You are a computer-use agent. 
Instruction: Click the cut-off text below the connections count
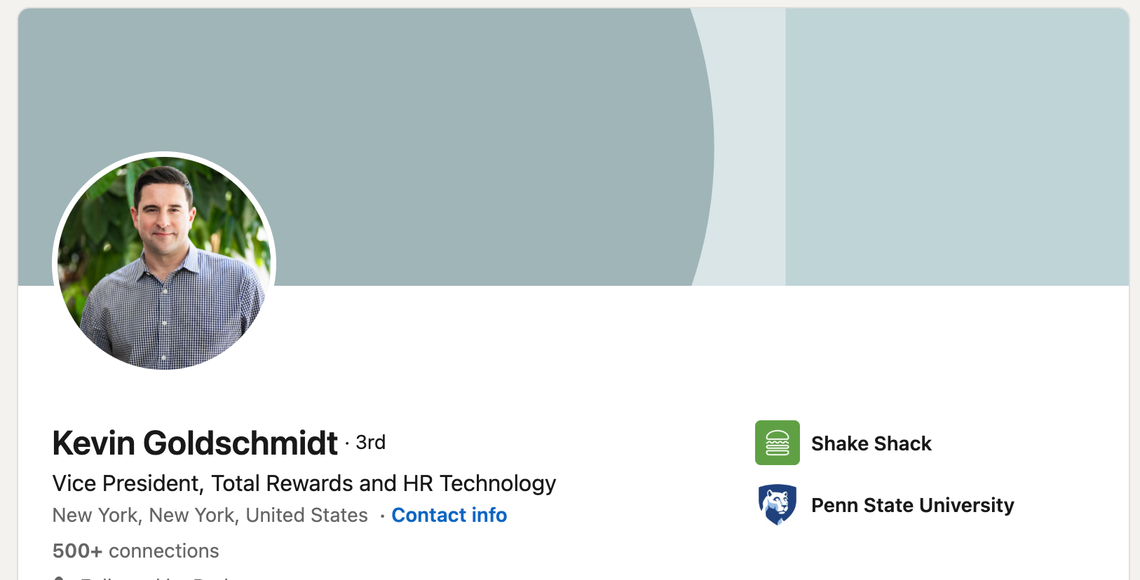coord(150,577)
